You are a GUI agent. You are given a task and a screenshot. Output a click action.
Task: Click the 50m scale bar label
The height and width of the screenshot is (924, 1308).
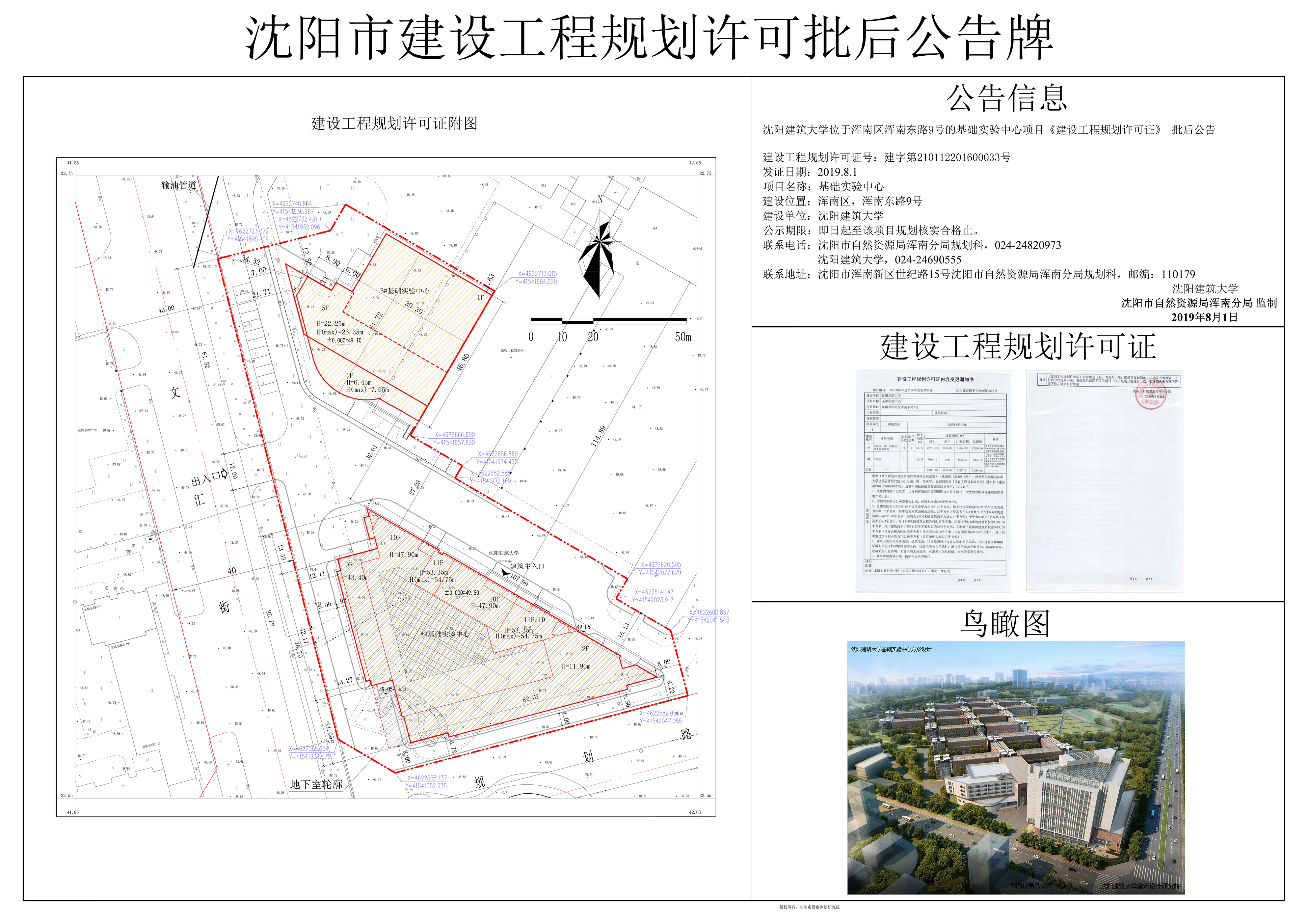[x=682, y=337]
